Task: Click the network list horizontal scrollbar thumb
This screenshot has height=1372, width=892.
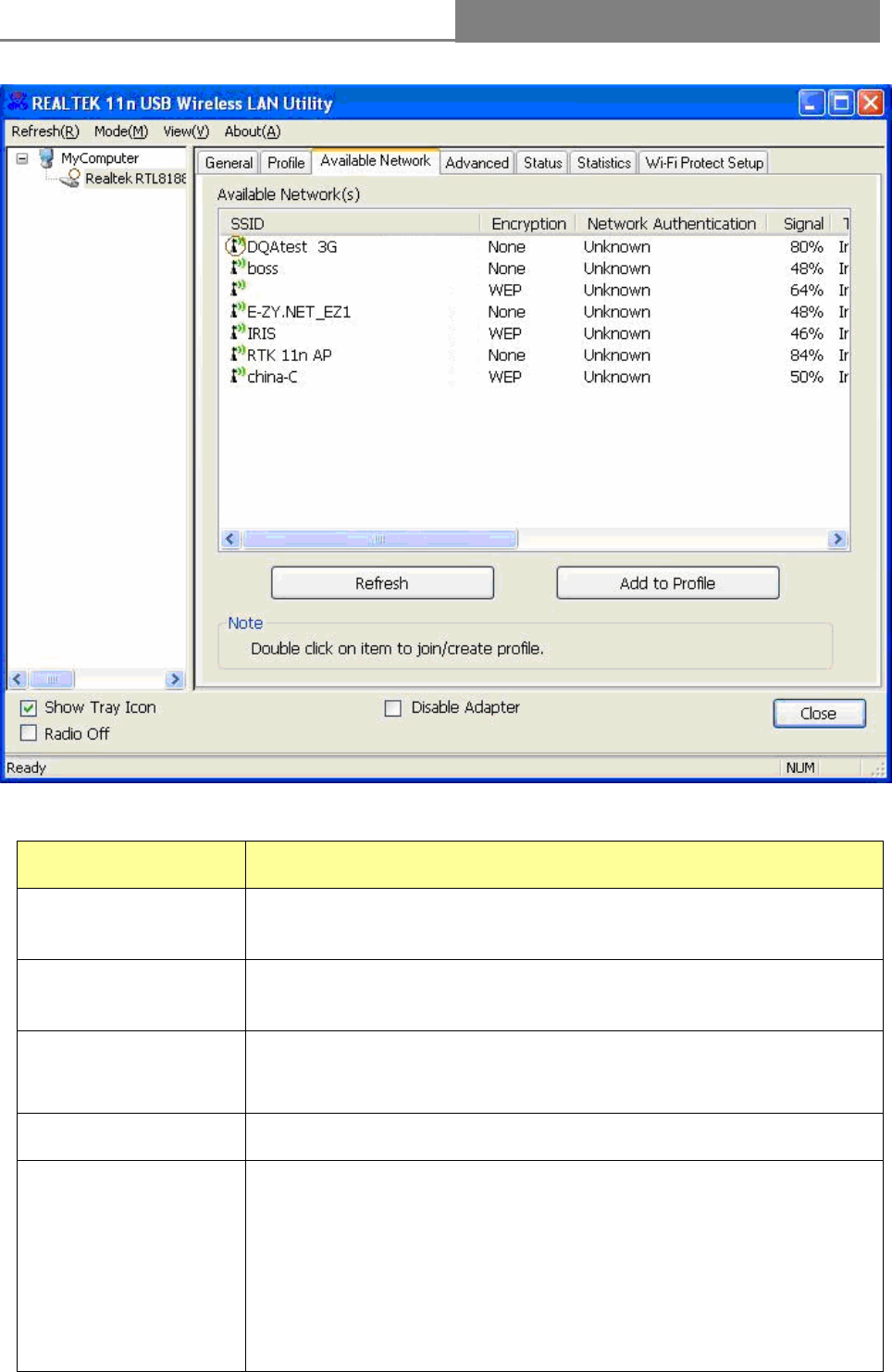Action: [x=379, y=539]
